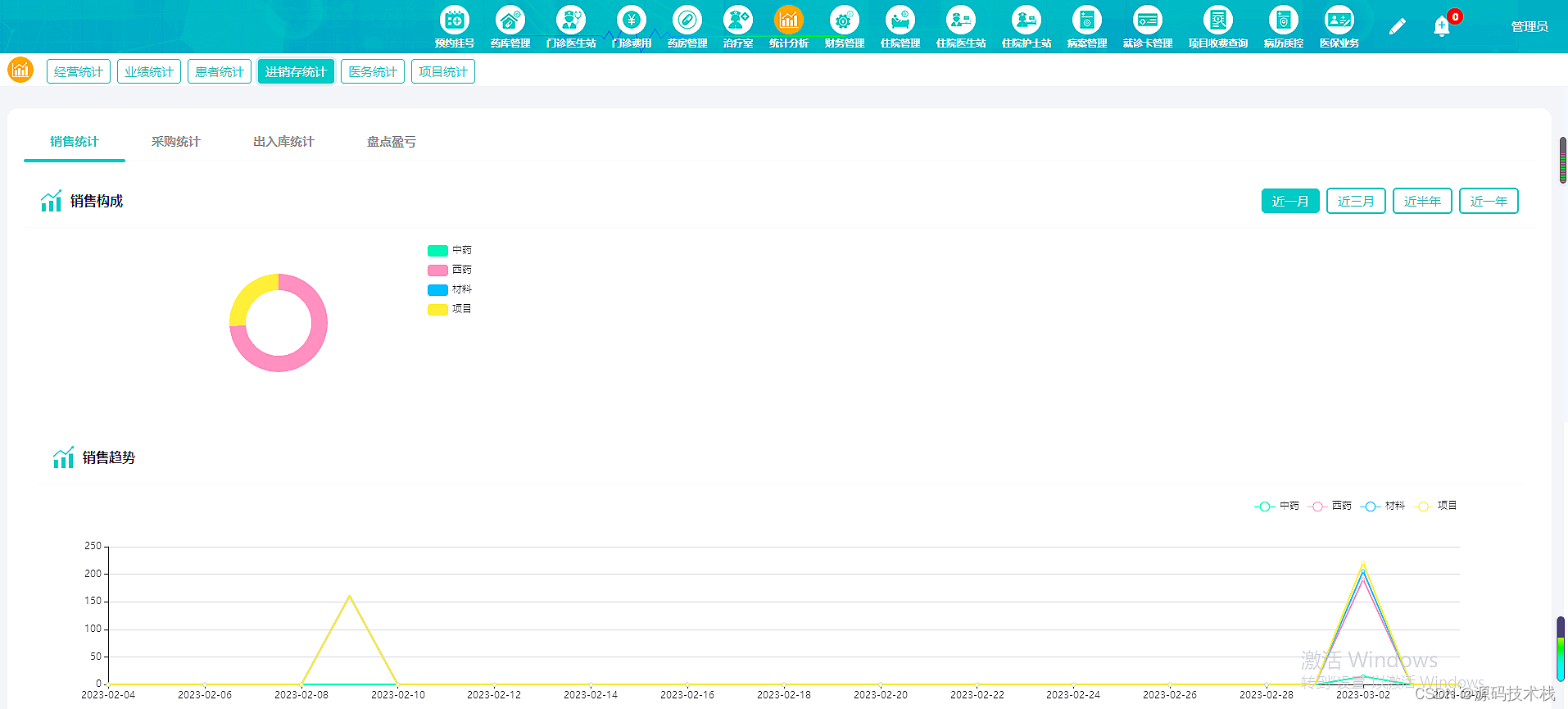Click the orange statistics chart icon below header
The width and height of the screenshot is (1568, 709).
click(20, 70)
